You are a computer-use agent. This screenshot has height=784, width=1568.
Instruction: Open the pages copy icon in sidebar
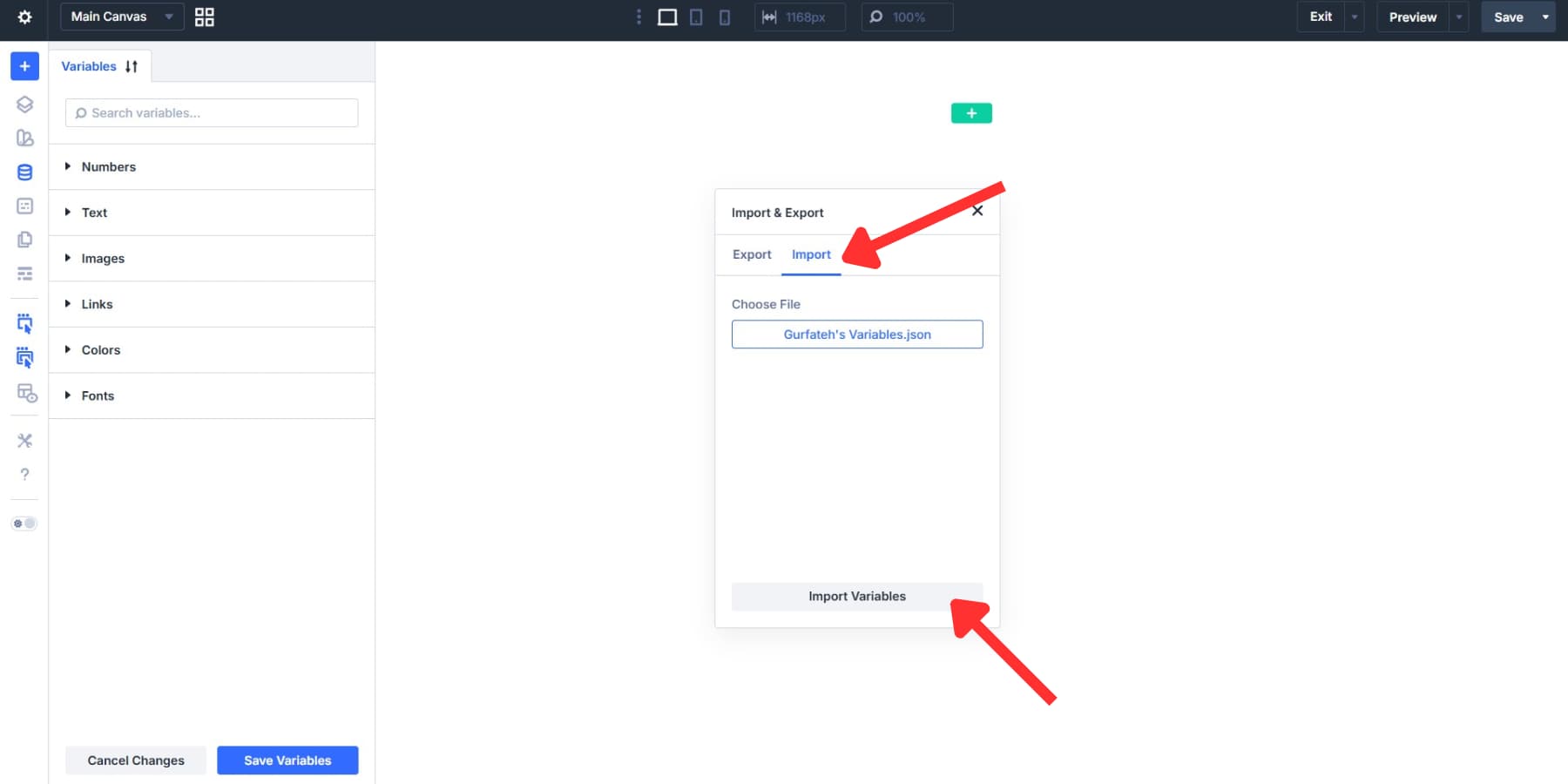(24, 240)
